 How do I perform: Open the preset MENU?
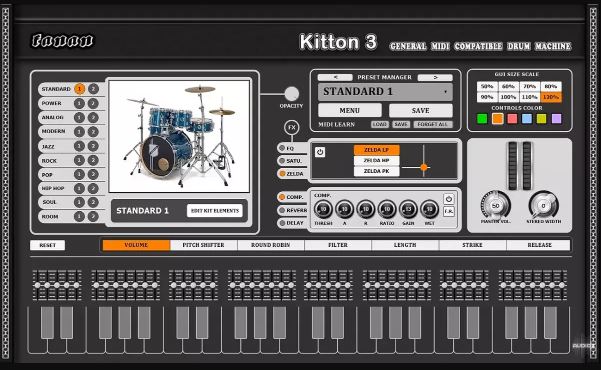coord(350,110)
